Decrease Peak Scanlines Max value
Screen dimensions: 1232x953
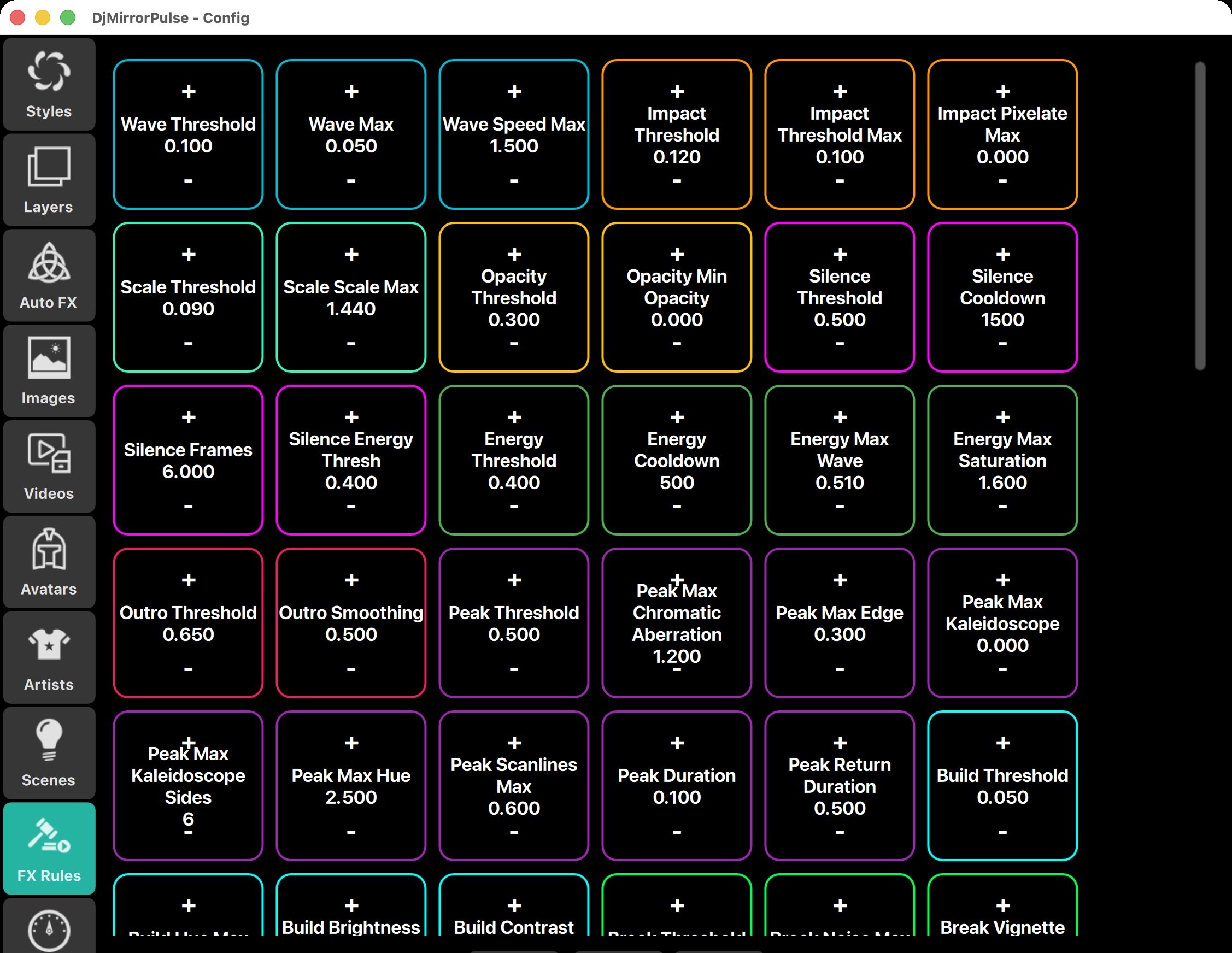[x=514, y=832]
